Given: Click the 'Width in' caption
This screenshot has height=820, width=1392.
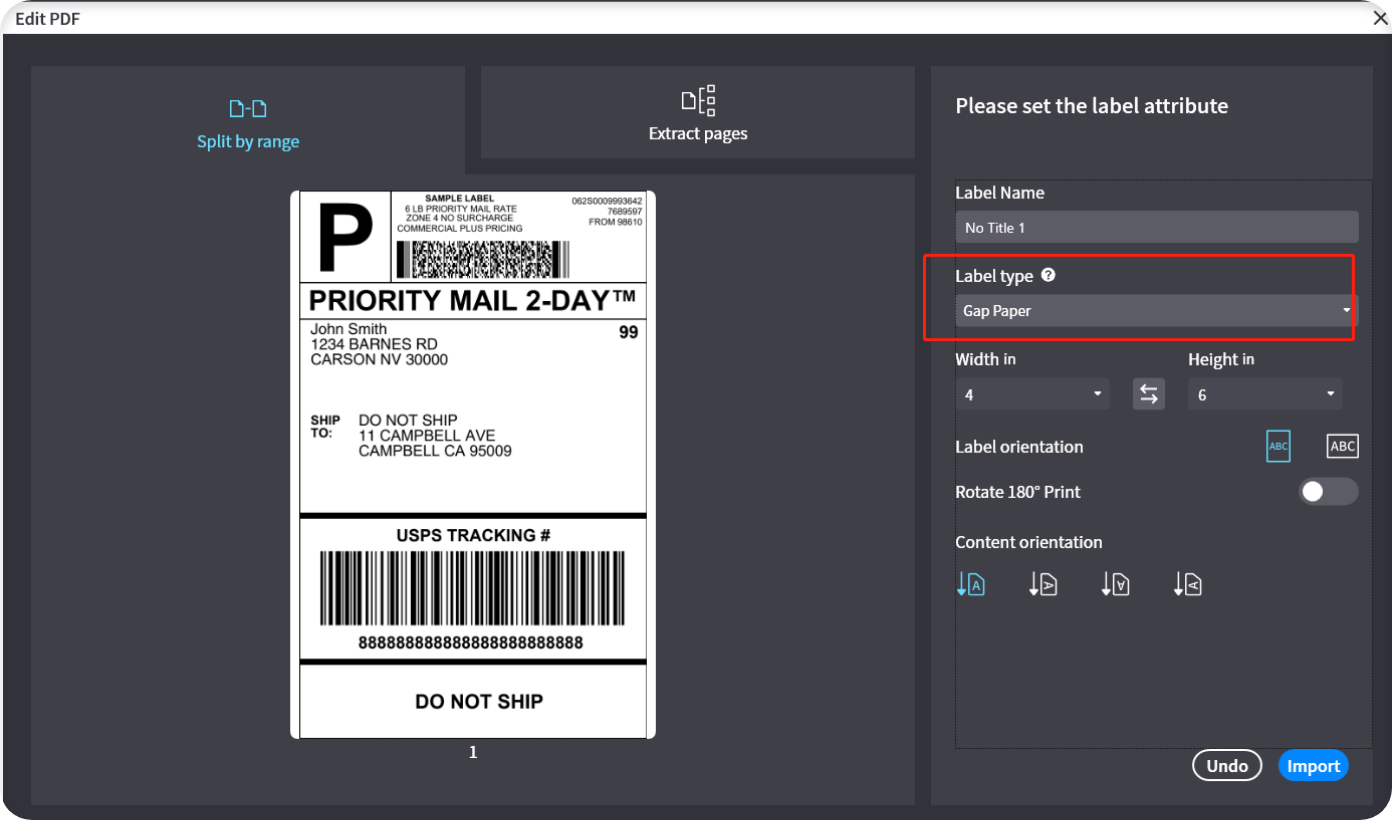Looking at the screenshot, I should point(986,359).
